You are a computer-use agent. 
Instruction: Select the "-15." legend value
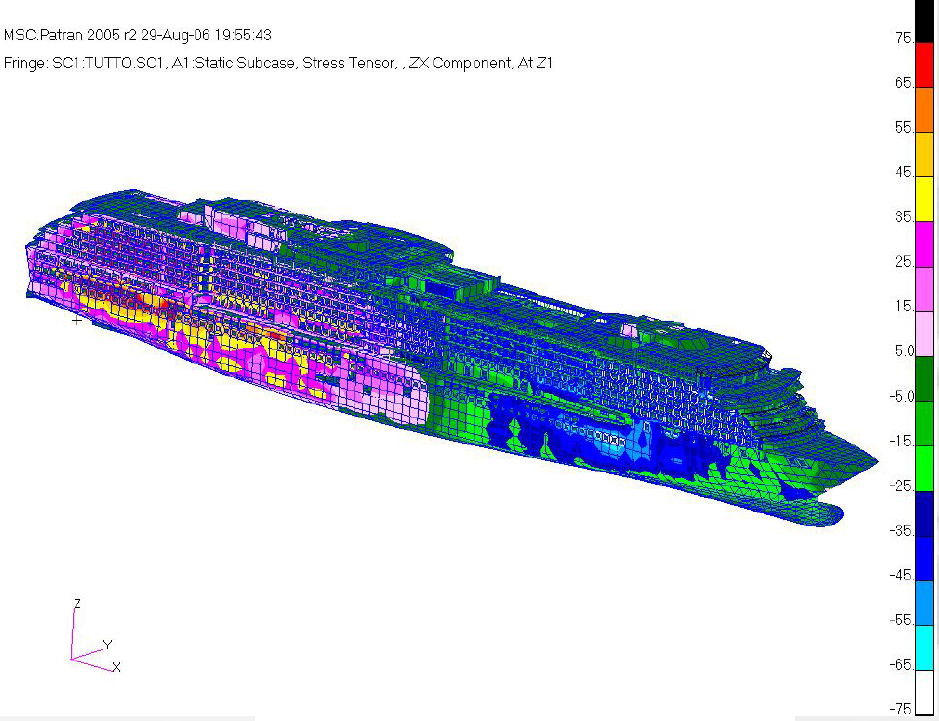[902, 441]
